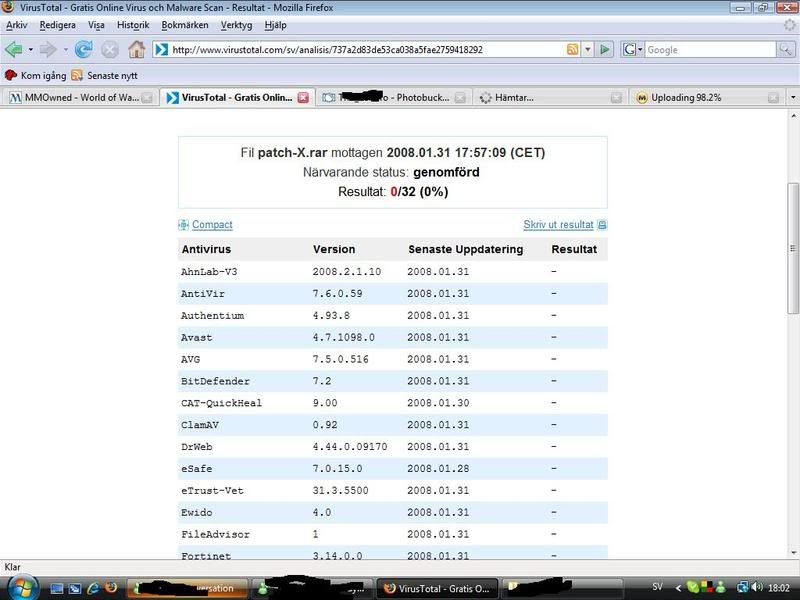Viewport: 800px width, 600px height.
Task: Open the Forward history dropdown arrow
Action: coord(65,49)
